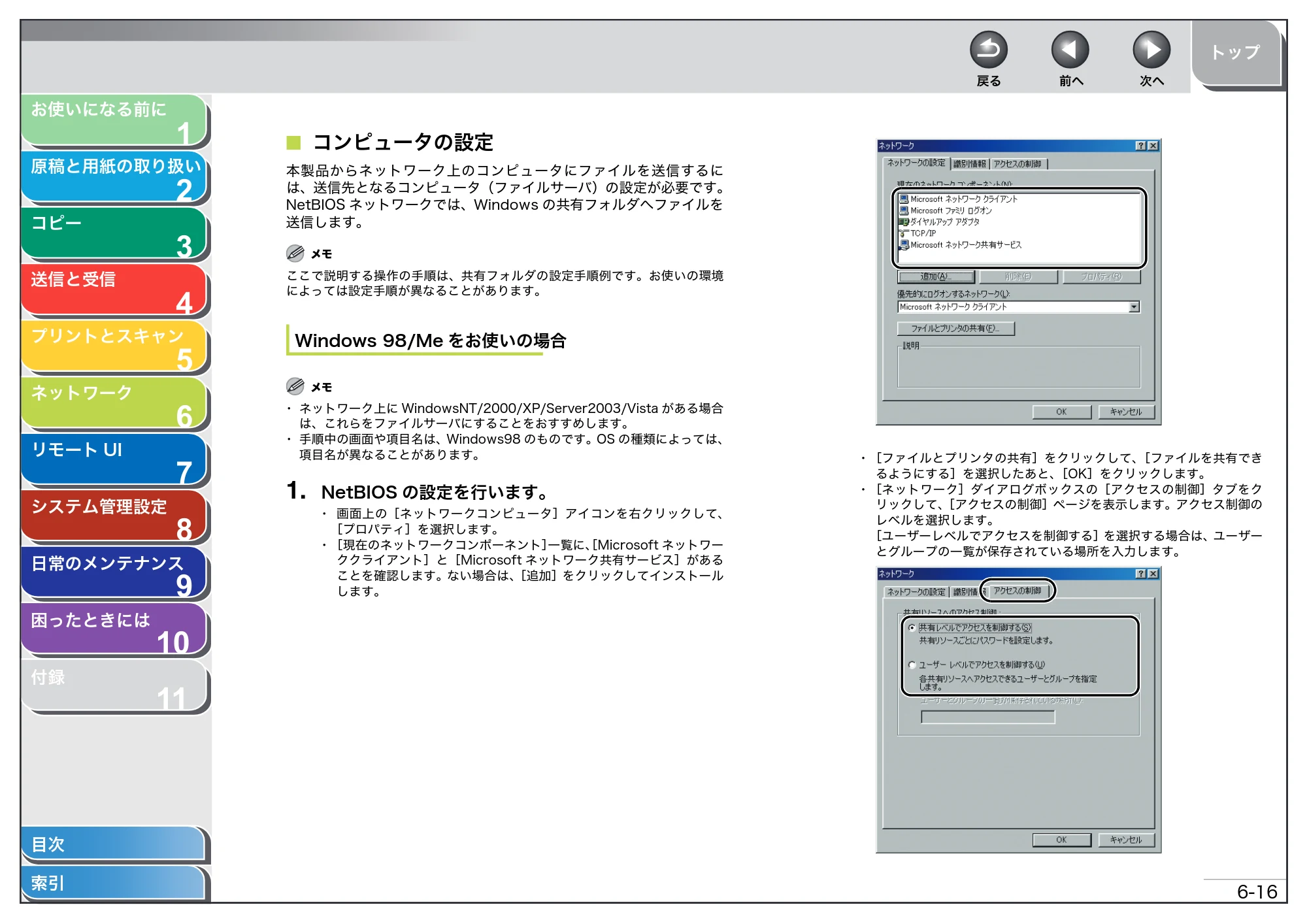Select ネットワークの設定 tab in upper dialog
This screenshot has height=924, width=1307.
[x=916, y=163]
